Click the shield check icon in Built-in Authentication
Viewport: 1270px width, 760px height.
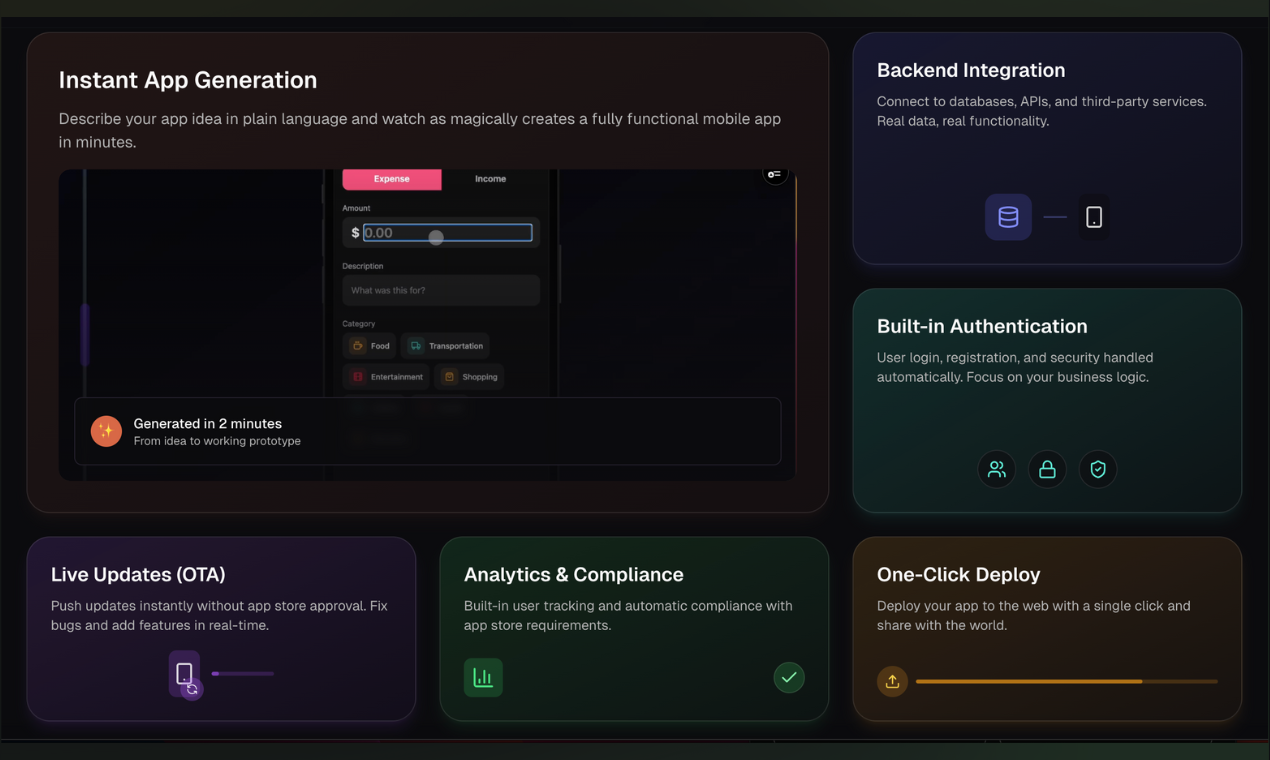1098,469
